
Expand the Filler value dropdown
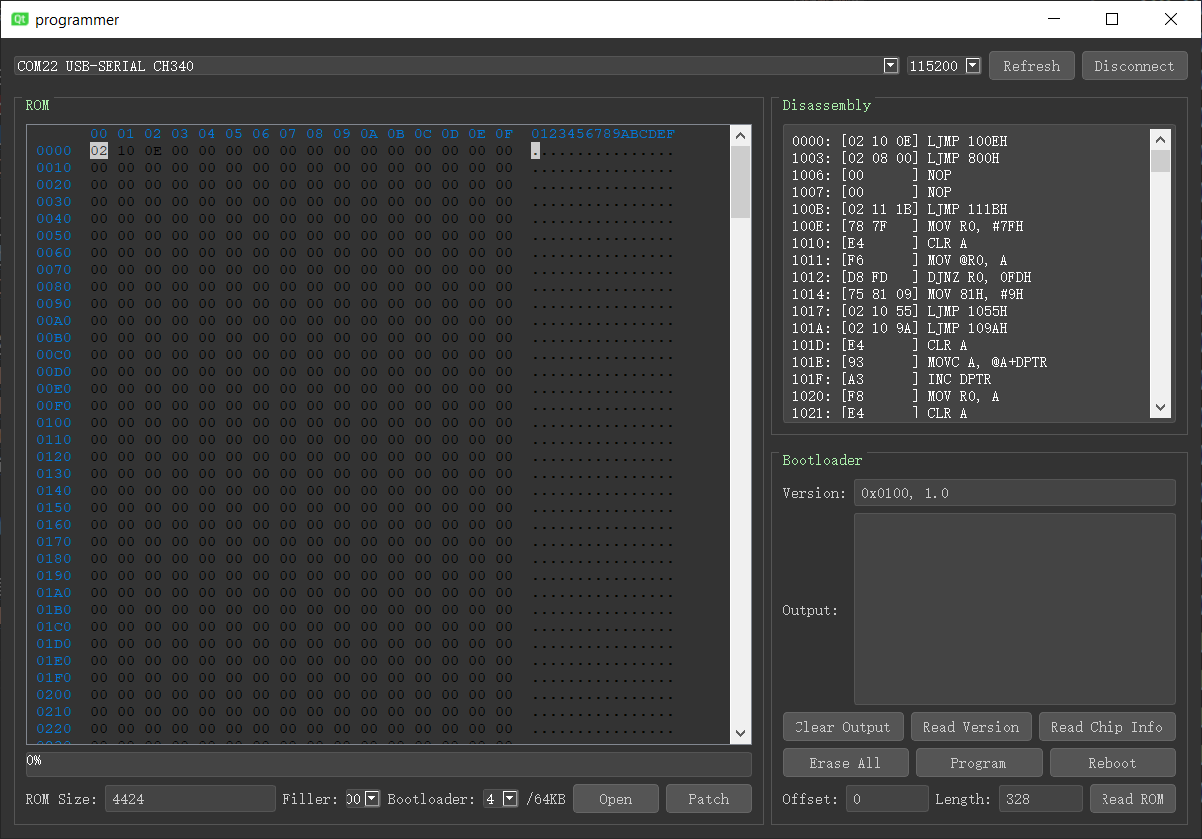click(x=373, y=798)
